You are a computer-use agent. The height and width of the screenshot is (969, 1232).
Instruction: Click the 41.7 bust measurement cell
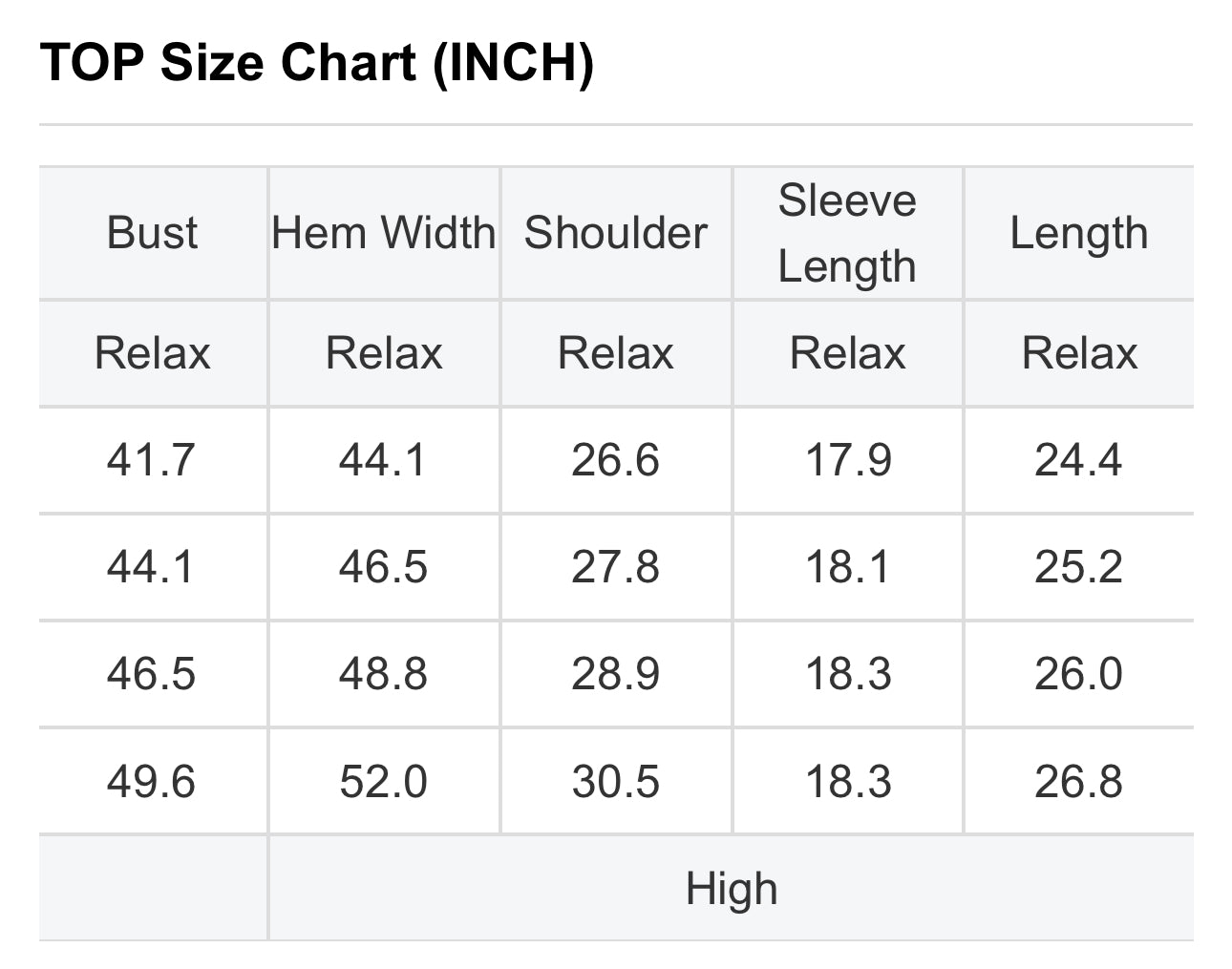point(151,460)
